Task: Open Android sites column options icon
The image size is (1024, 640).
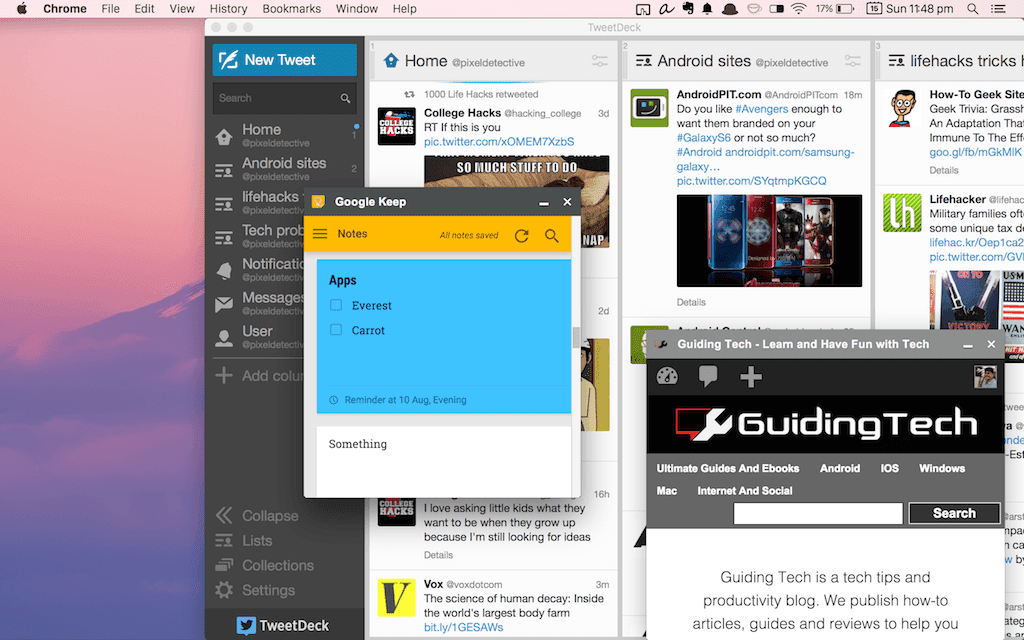Action: (x=852, y=61)
